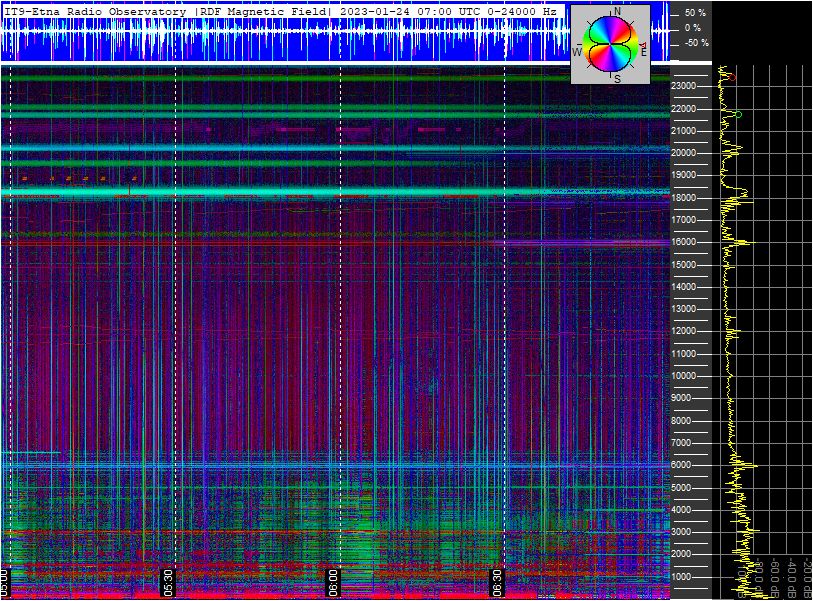The width and height of the screenshot is (813, 601).
Task: Click the row of orange dashes near 19000 Hz
Action: [78, 178]
